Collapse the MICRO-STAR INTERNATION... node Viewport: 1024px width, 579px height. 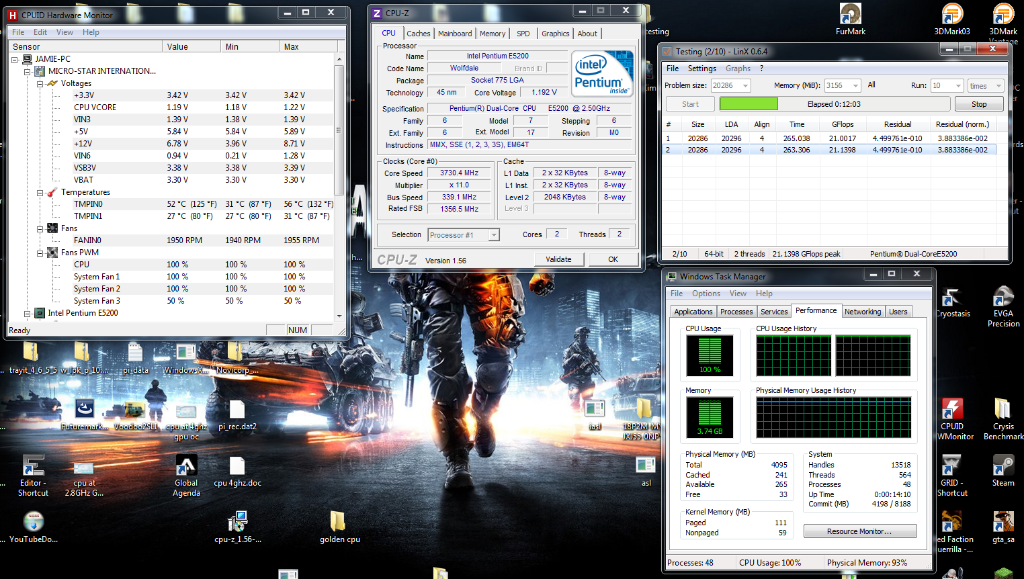27,71
